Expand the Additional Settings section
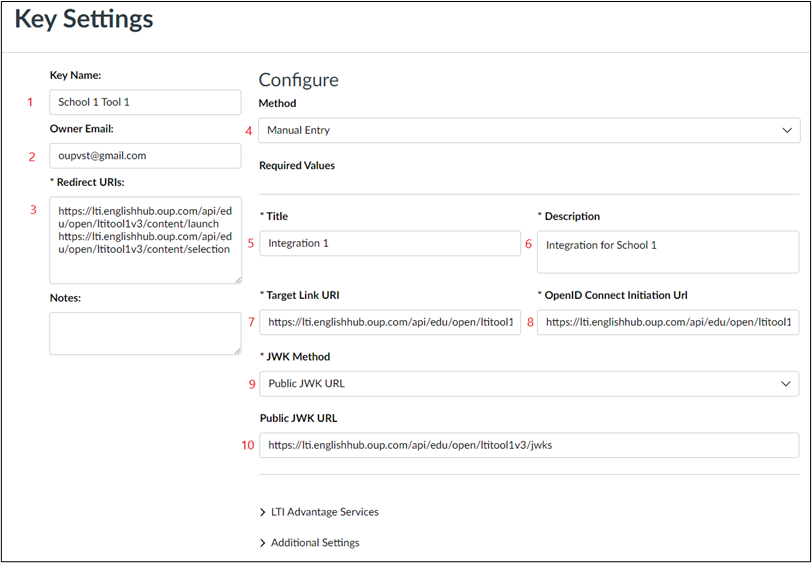 pos(310,542)
